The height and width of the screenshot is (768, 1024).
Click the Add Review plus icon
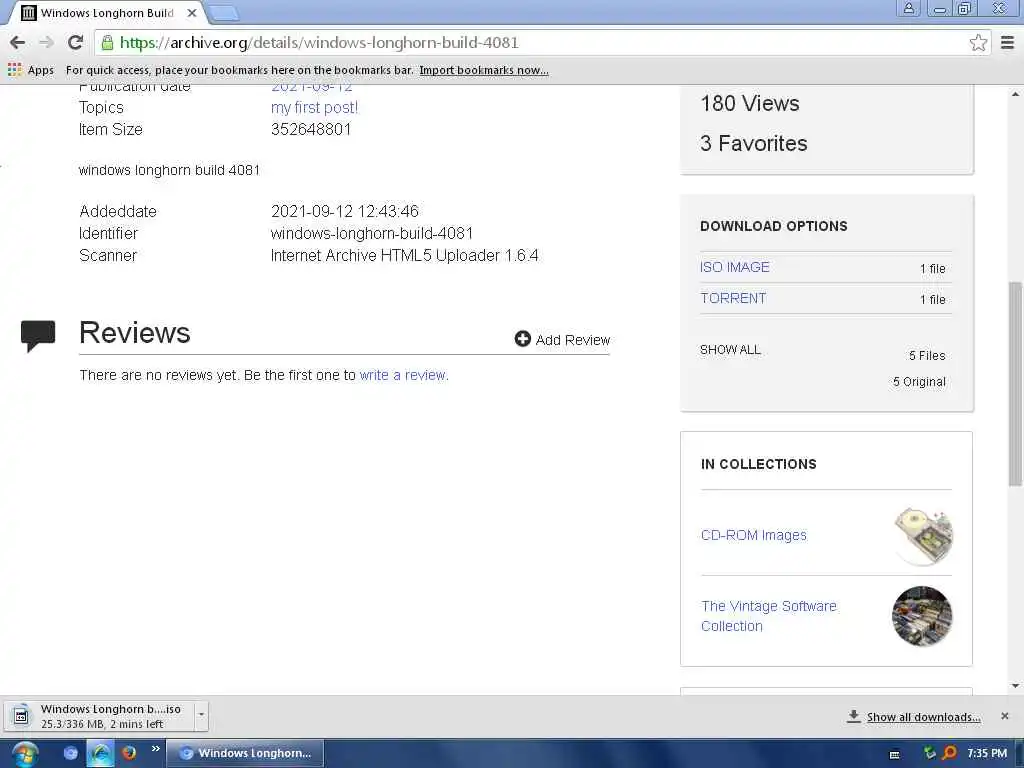tap(522, 339)
